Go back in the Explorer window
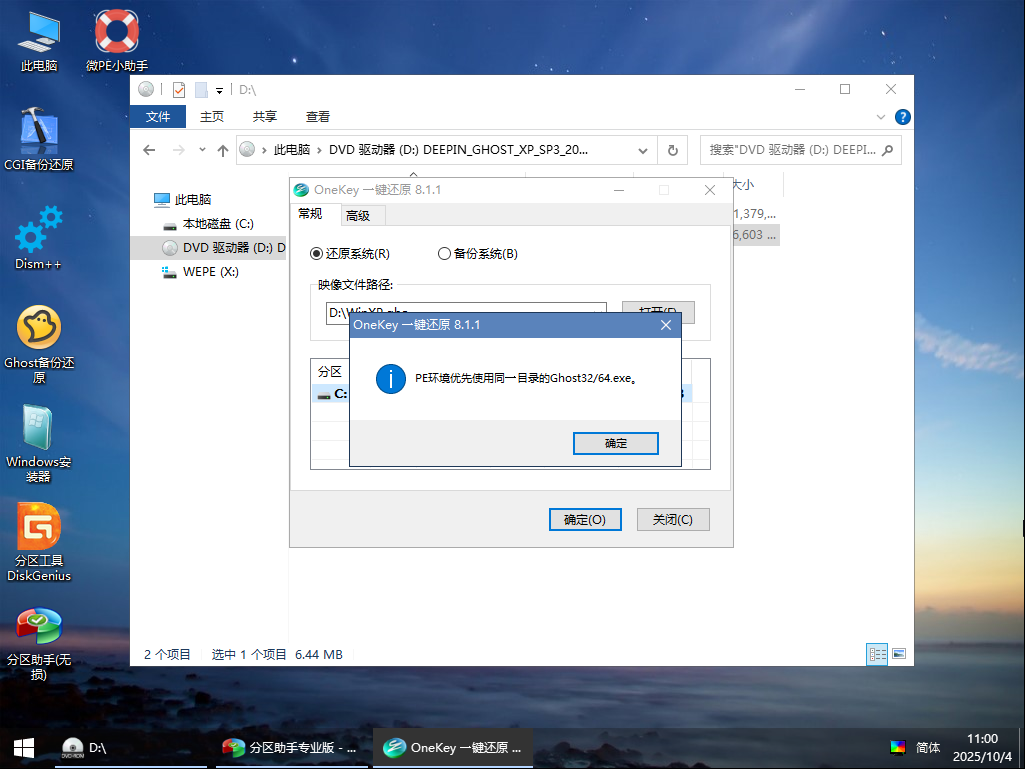 click(x=149, y=150)
